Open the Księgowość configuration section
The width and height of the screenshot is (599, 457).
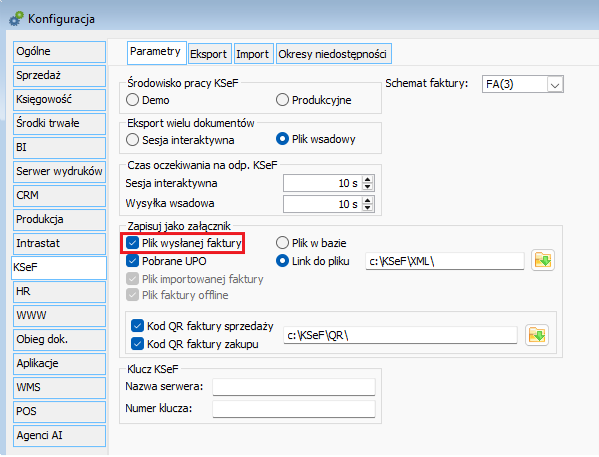coord(59,99)
